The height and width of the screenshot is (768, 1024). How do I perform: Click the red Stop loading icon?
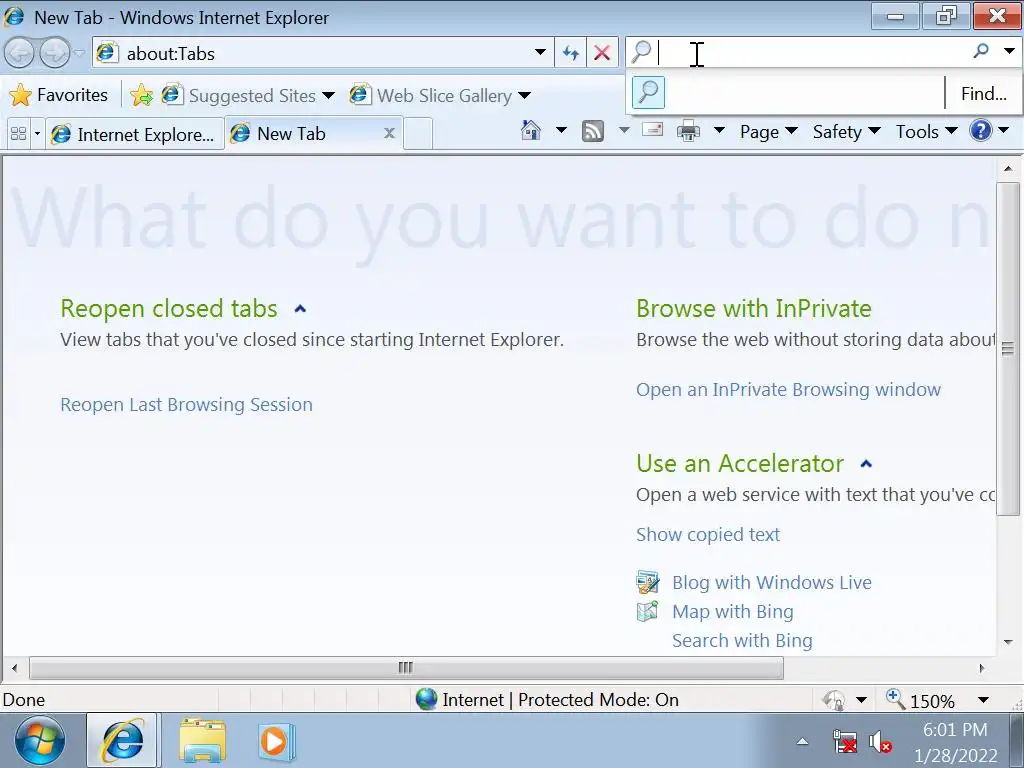pos(602,53)
